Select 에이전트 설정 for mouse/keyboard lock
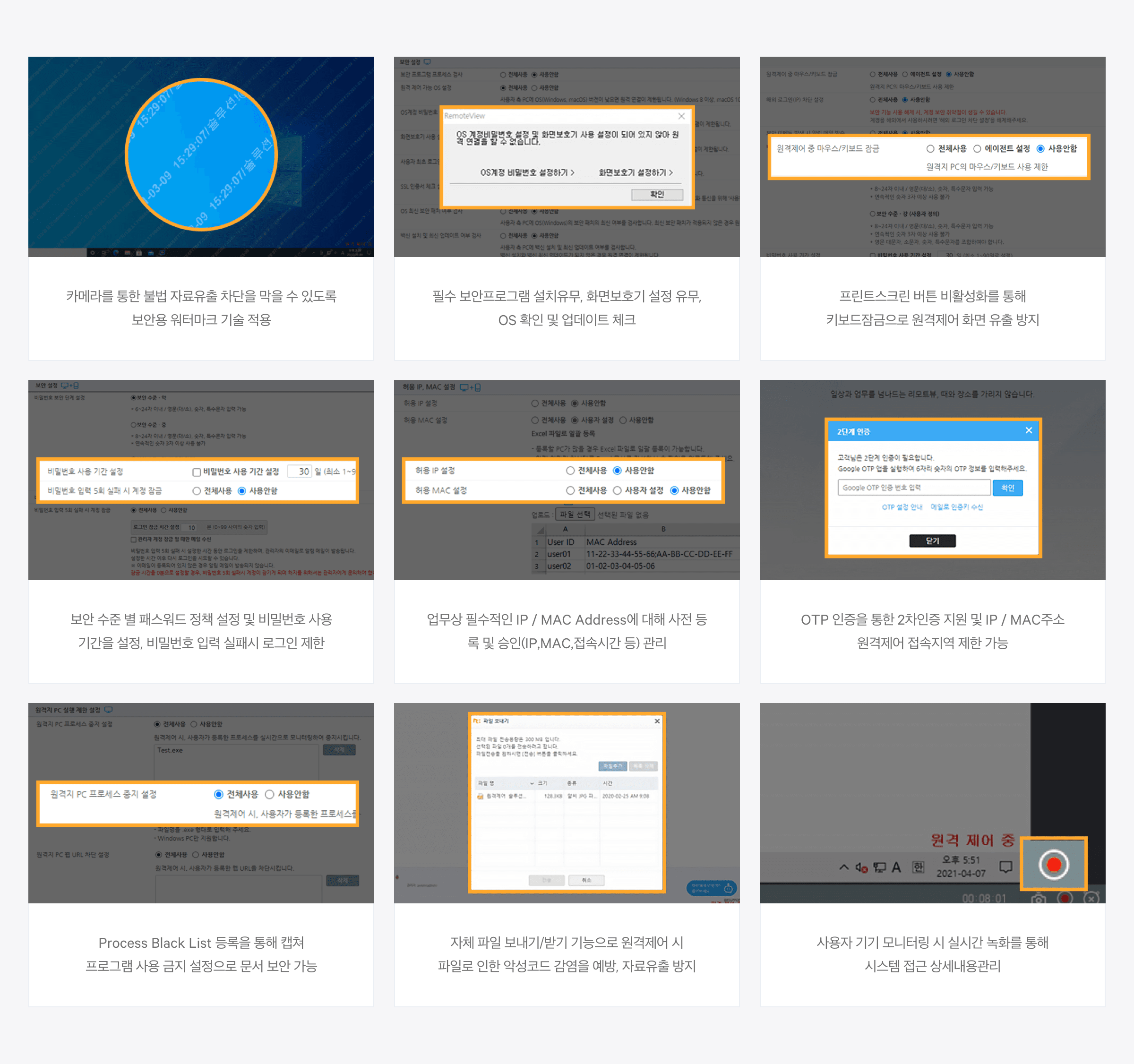 977,149
